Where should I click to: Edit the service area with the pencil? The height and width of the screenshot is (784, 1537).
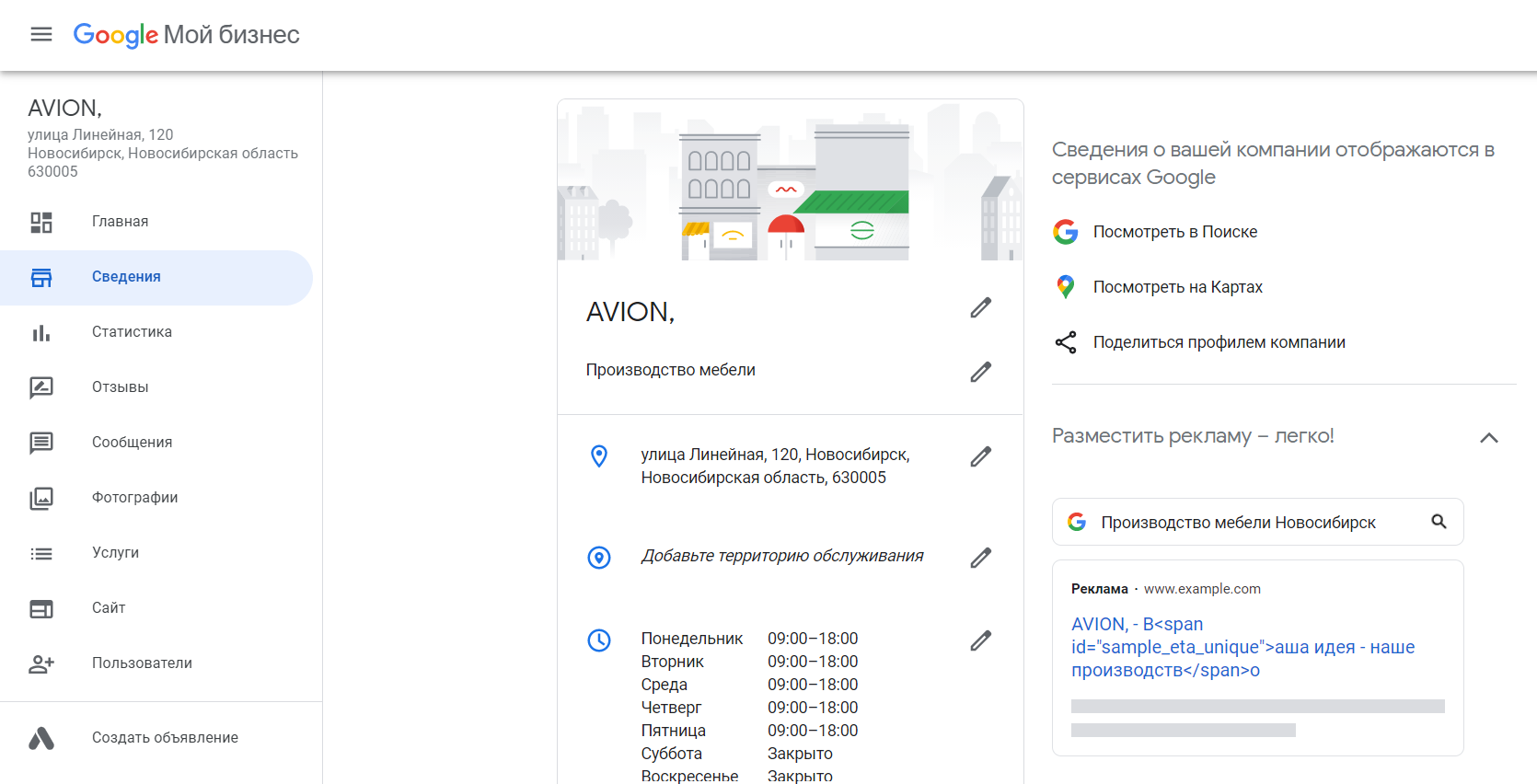pos(981,558)
